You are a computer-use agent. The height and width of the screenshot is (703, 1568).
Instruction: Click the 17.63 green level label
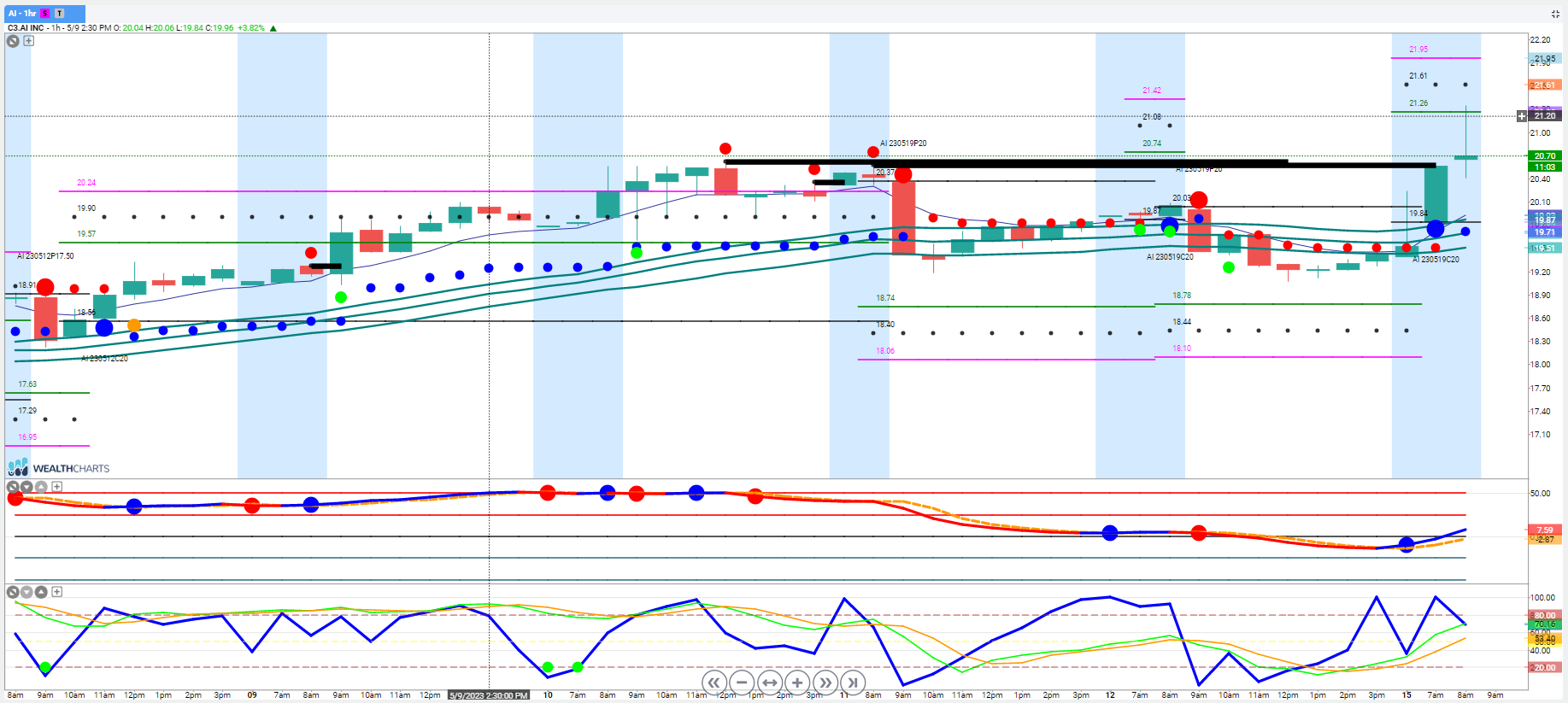(27, 384)
